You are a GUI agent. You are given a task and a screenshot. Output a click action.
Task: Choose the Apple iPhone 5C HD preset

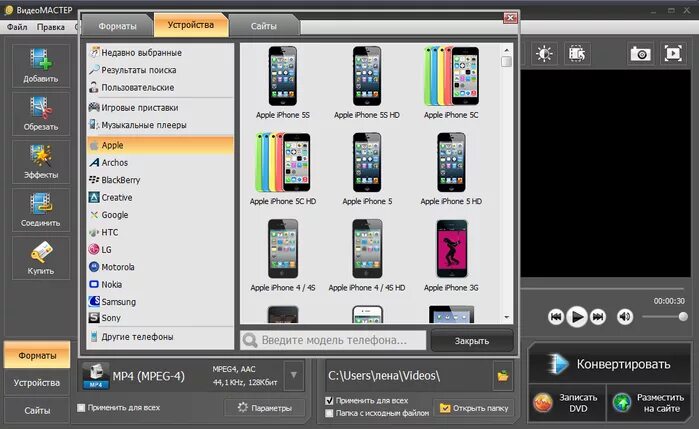click(x=283, y=169)
